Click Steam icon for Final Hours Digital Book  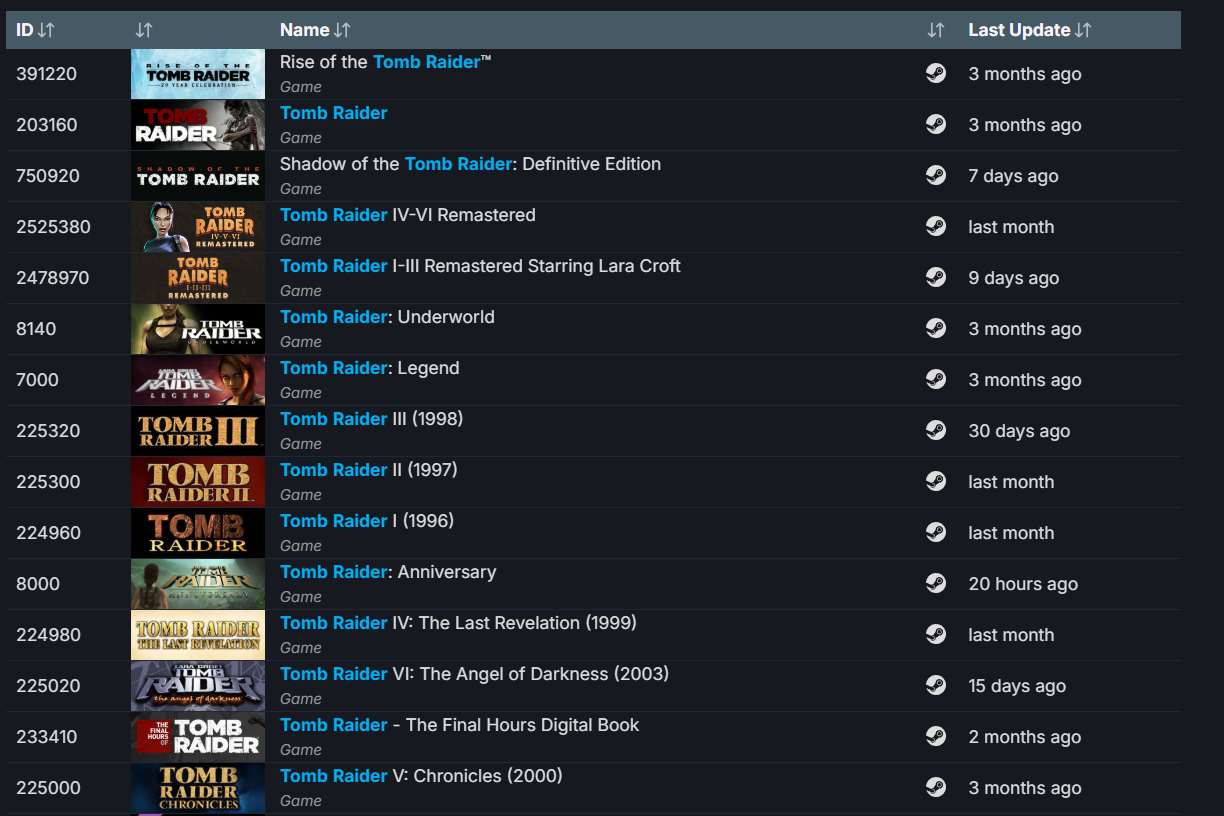(x=936, y=736)
